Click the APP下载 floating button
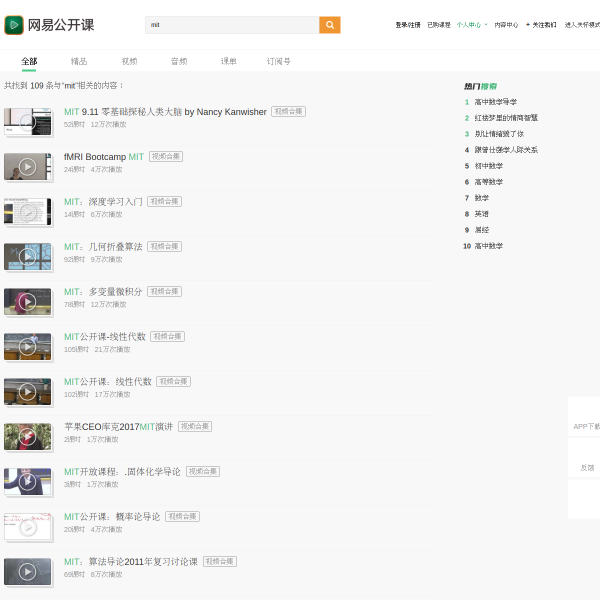 pos(585,417)
